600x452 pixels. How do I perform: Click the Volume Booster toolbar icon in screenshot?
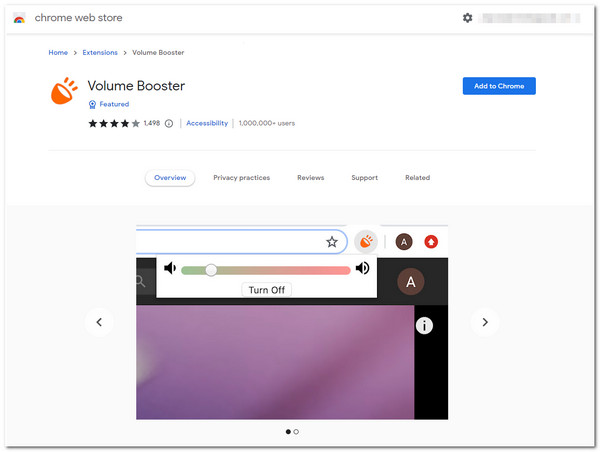[366, 242]
